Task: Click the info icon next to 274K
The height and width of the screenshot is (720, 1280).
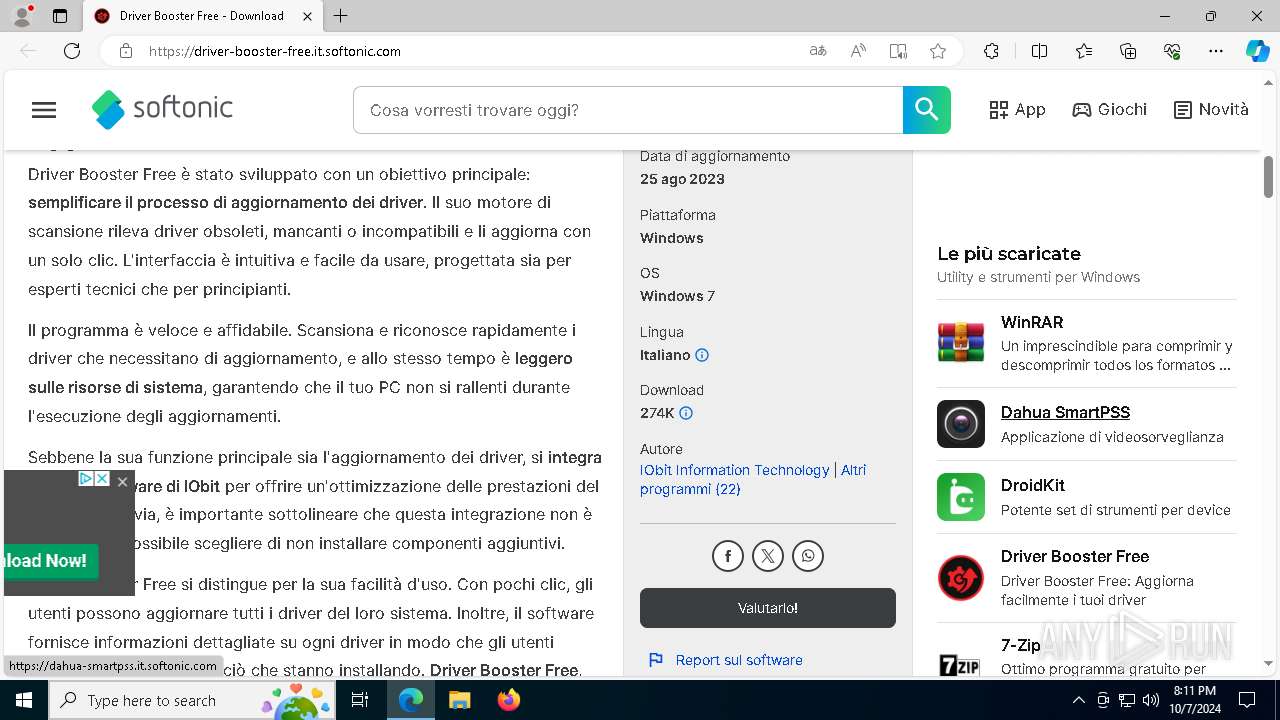Action: [x=686, y=413]
